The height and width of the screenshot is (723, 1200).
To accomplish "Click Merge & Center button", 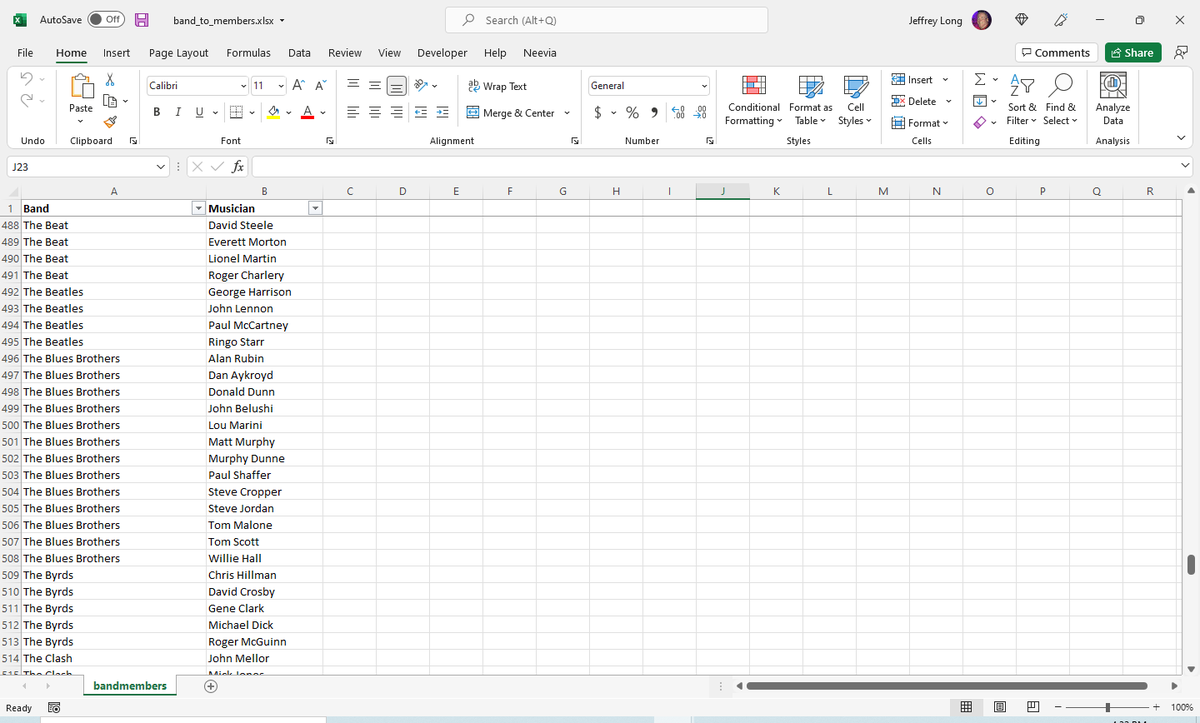I will click(510, 113).
